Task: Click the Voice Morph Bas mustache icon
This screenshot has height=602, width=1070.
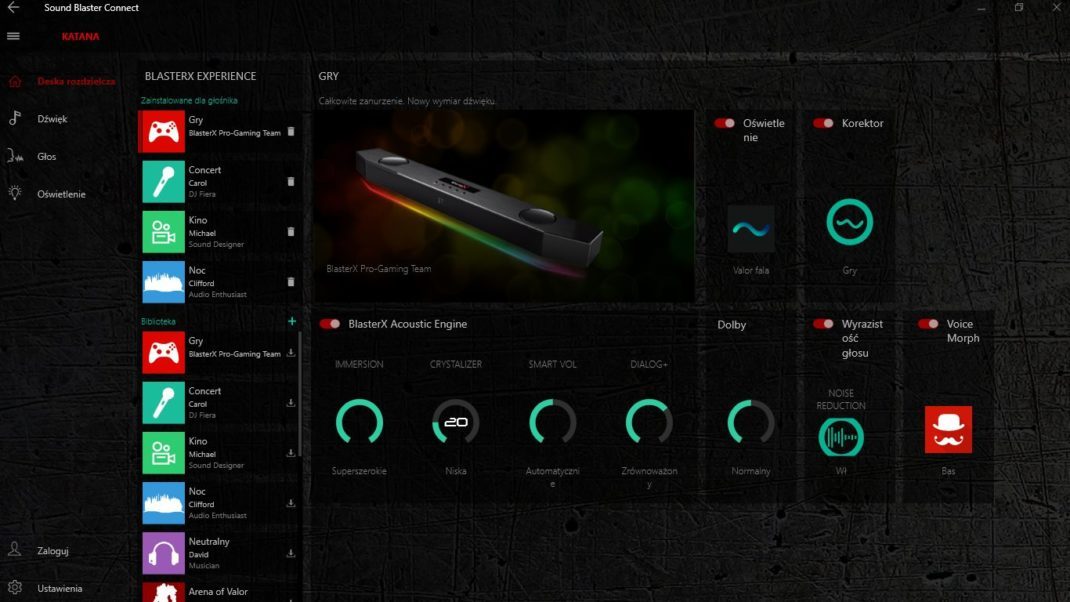Action: [947, 429]
